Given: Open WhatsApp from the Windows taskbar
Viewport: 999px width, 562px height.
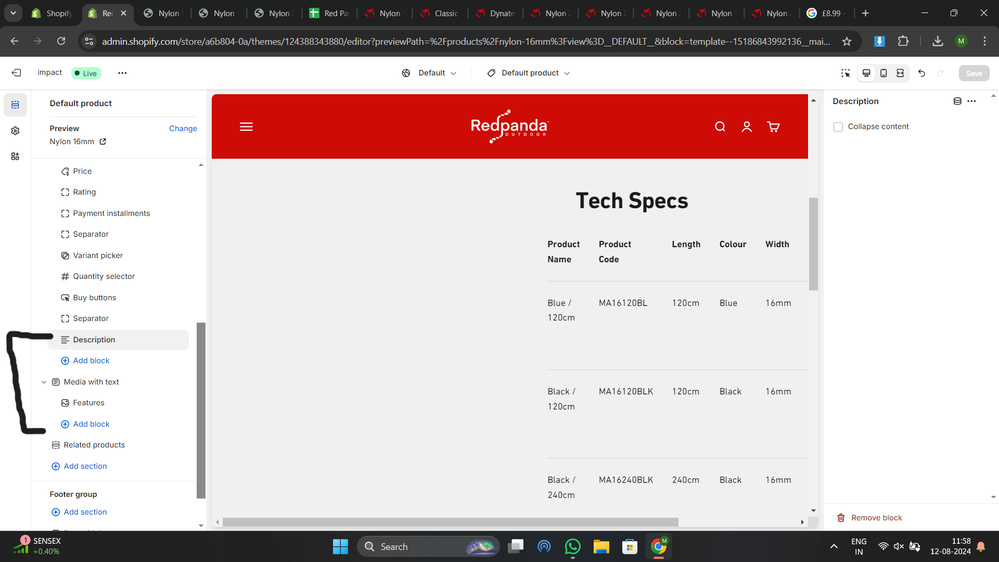Looking at the screenshot, I should pos(572,547).
